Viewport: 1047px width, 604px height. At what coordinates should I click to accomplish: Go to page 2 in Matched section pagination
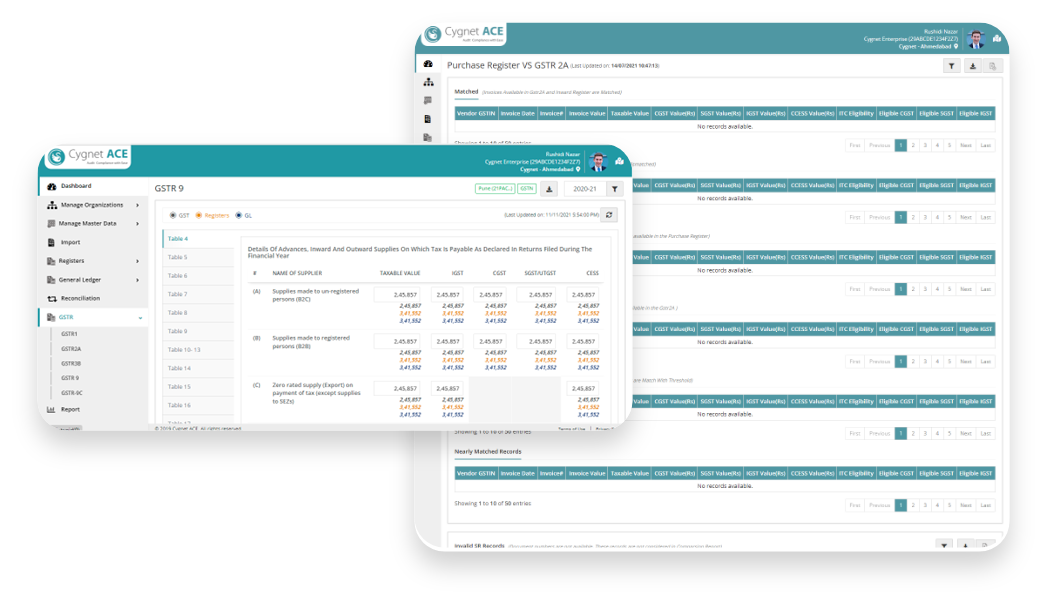(913, 145)
